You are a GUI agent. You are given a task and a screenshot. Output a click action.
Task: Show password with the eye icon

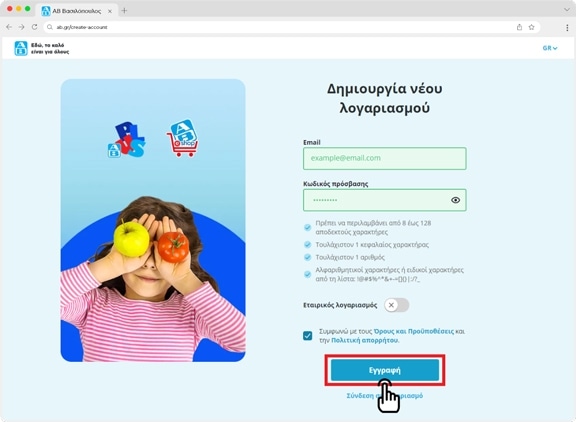[x=456, y=200]
